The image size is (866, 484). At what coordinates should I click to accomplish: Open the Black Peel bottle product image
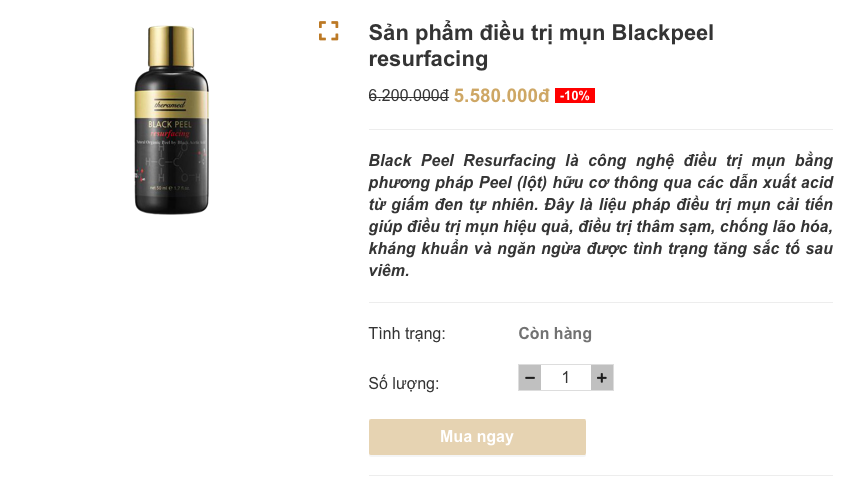(171, 118)
